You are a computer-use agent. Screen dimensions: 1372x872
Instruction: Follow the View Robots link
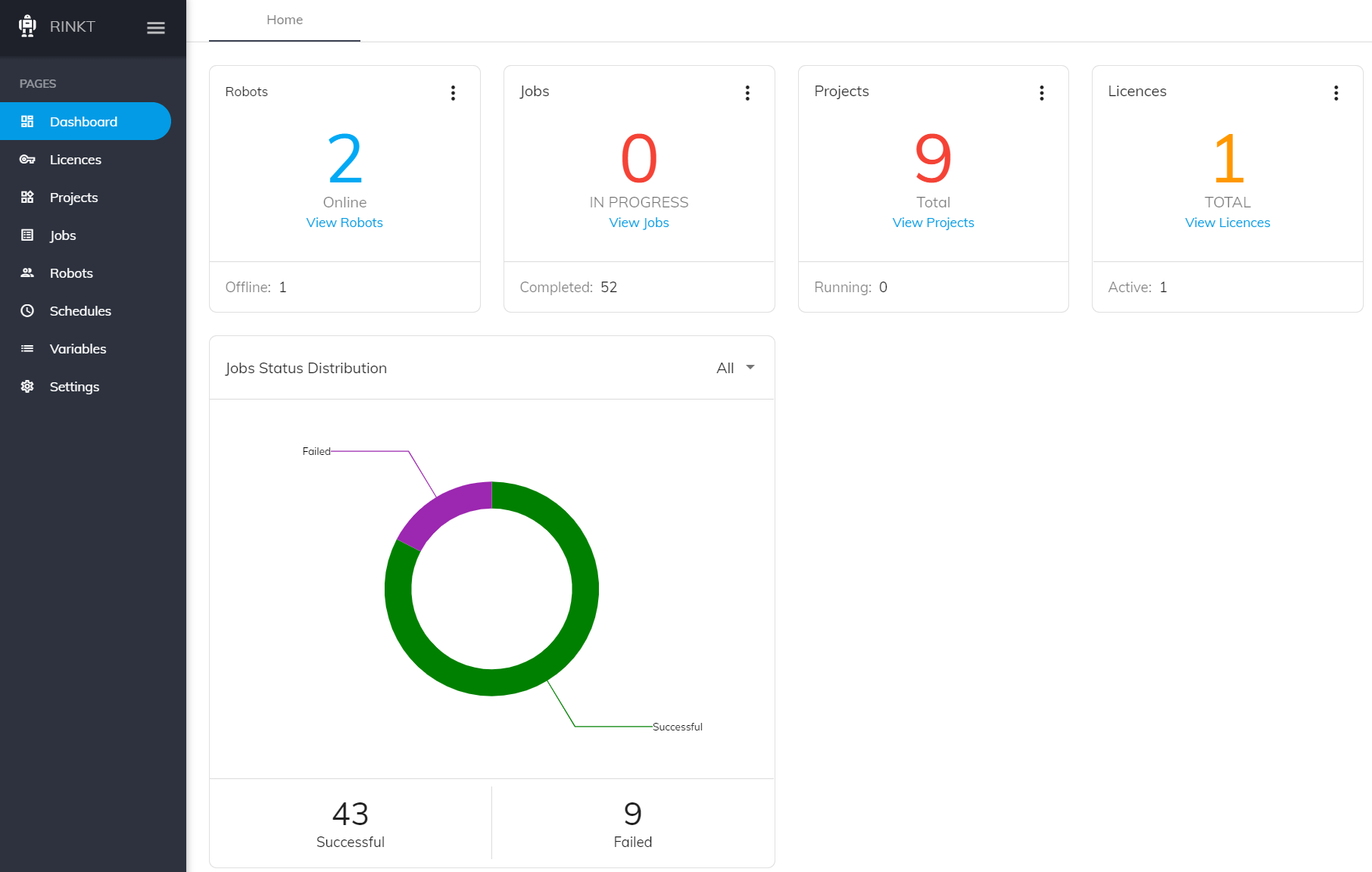(345, 223)
